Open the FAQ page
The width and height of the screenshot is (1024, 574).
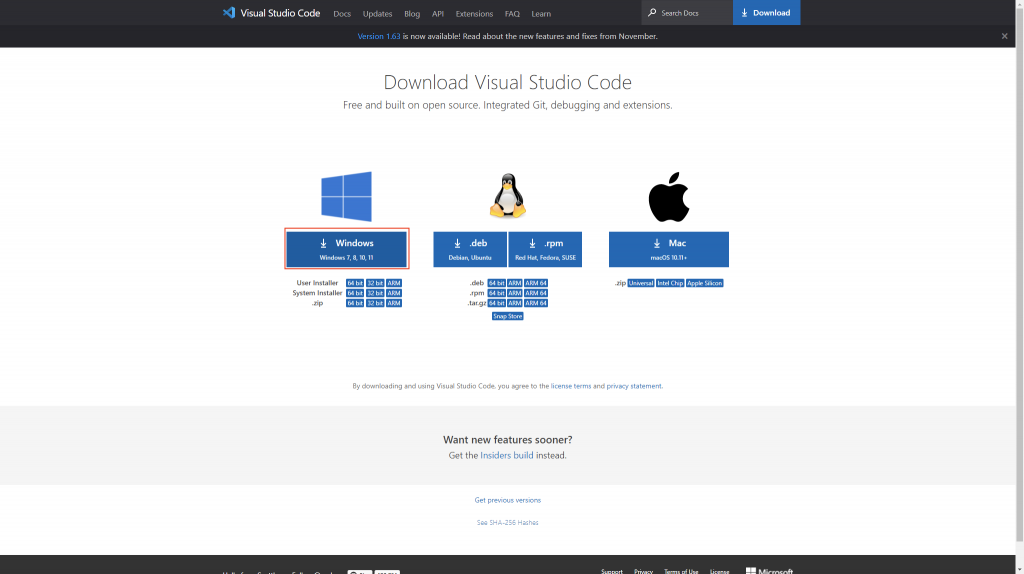[512, 14]
